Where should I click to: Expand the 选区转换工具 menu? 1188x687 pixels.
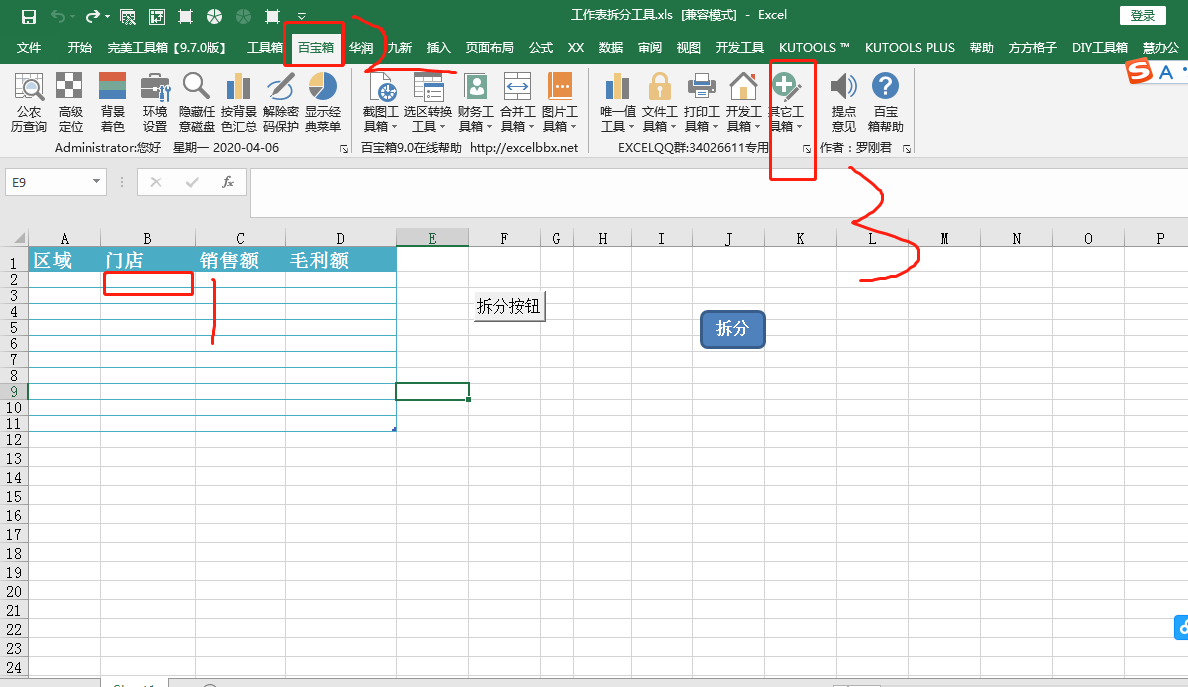[427, 102]
